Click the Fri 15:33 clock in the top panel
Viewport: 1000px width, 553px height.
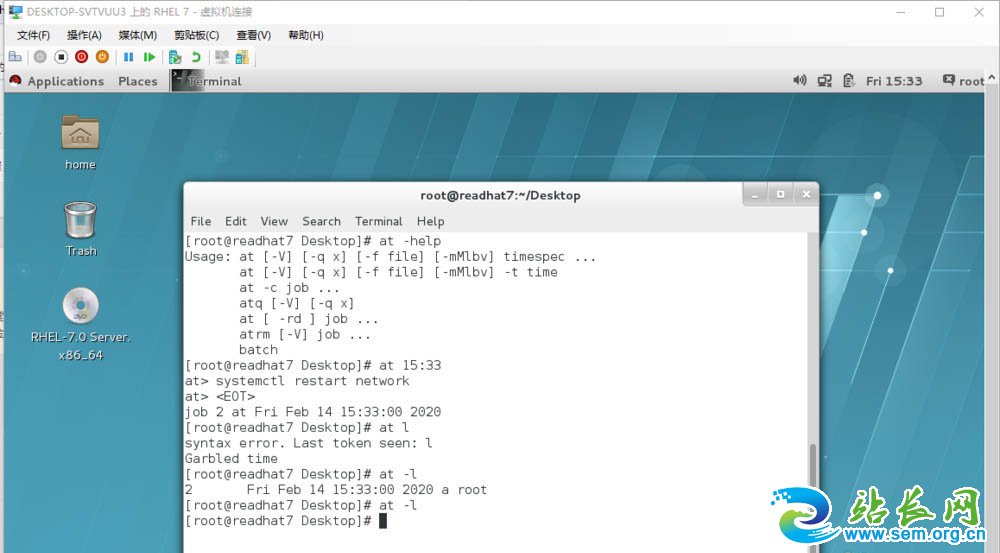coord(894,81)
